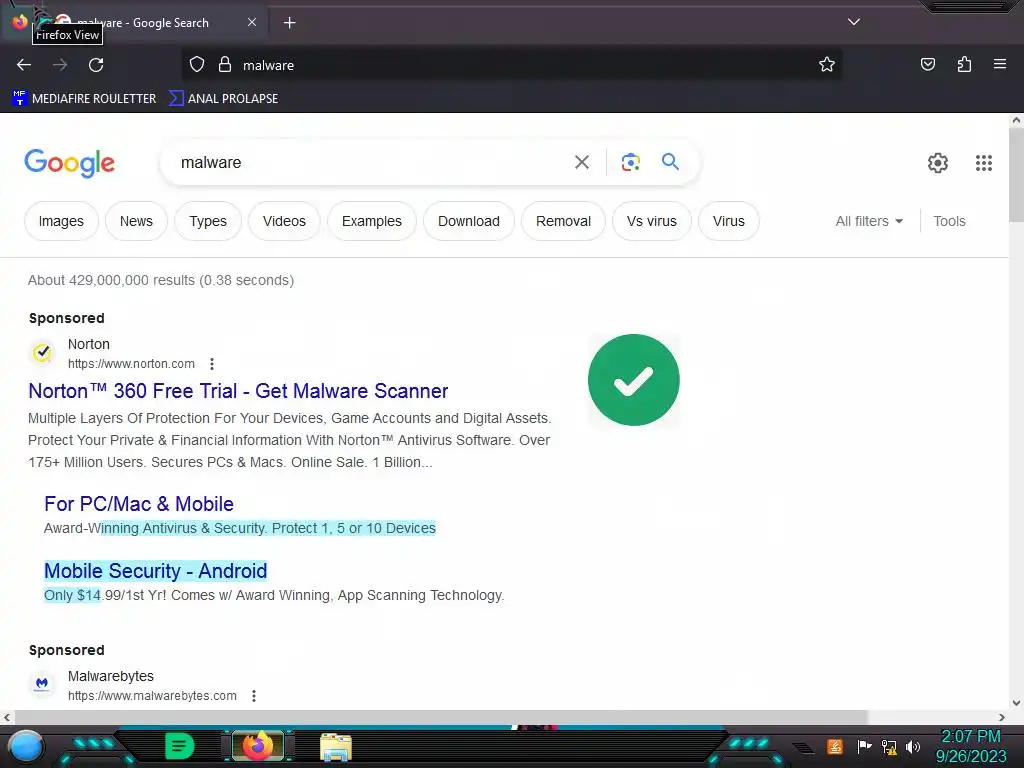Open File Explorer from taskbar

(336, 746)
